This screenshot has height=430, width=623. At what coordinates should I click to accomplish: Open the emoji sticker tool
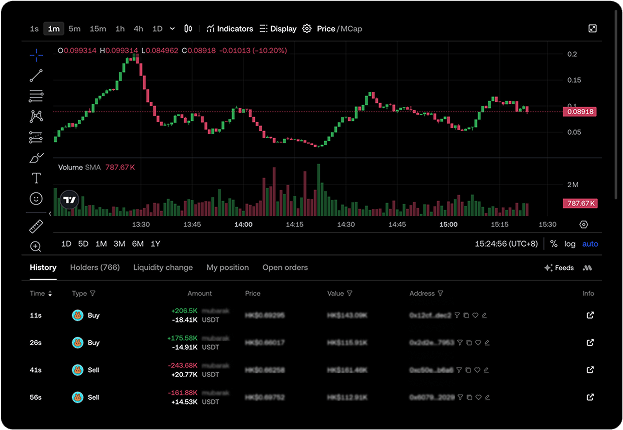click(36, 199)
